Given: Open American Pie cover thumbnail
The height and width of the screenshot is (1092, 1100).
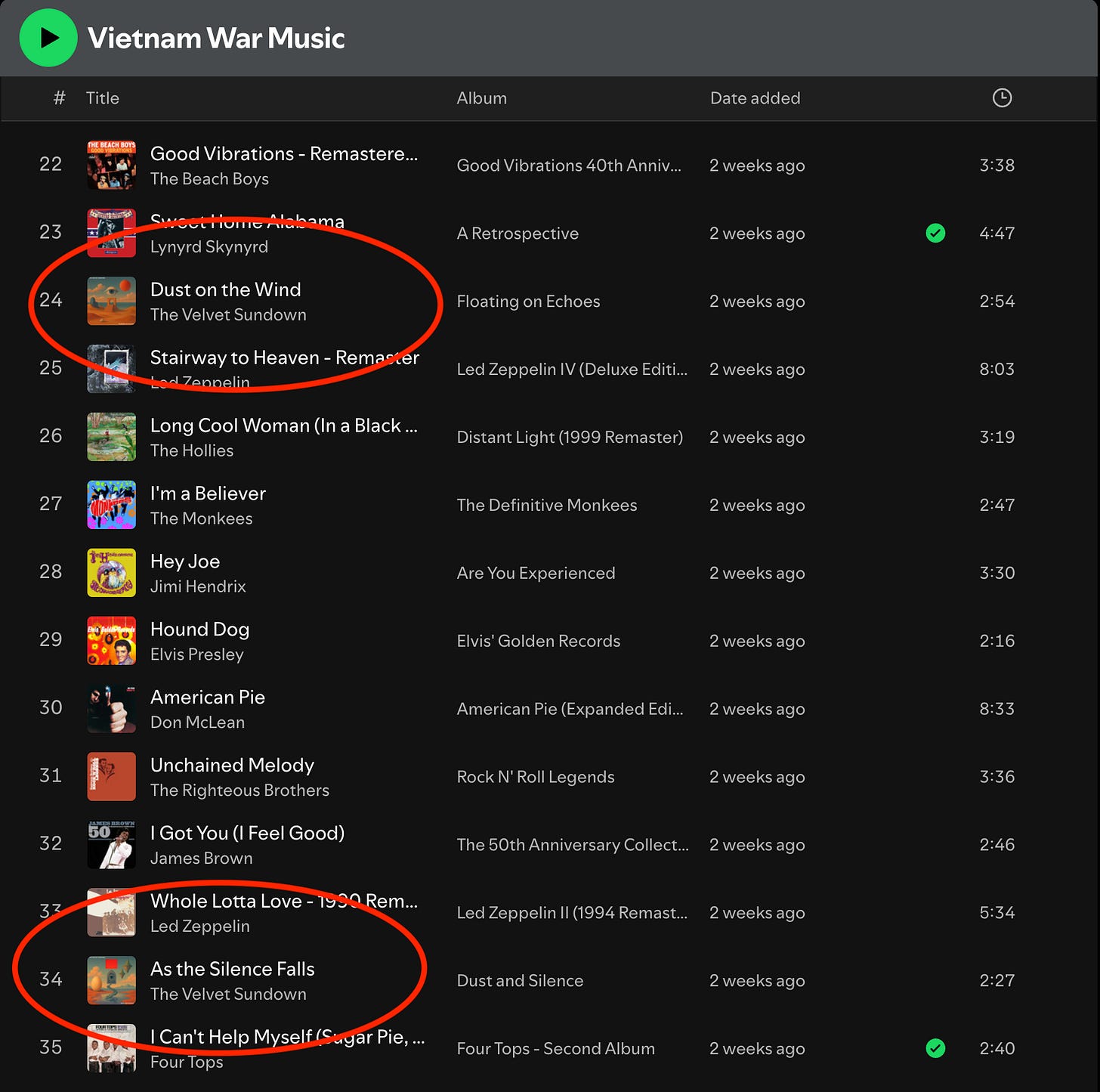Looking at the screenshot, I should [112, 709].
